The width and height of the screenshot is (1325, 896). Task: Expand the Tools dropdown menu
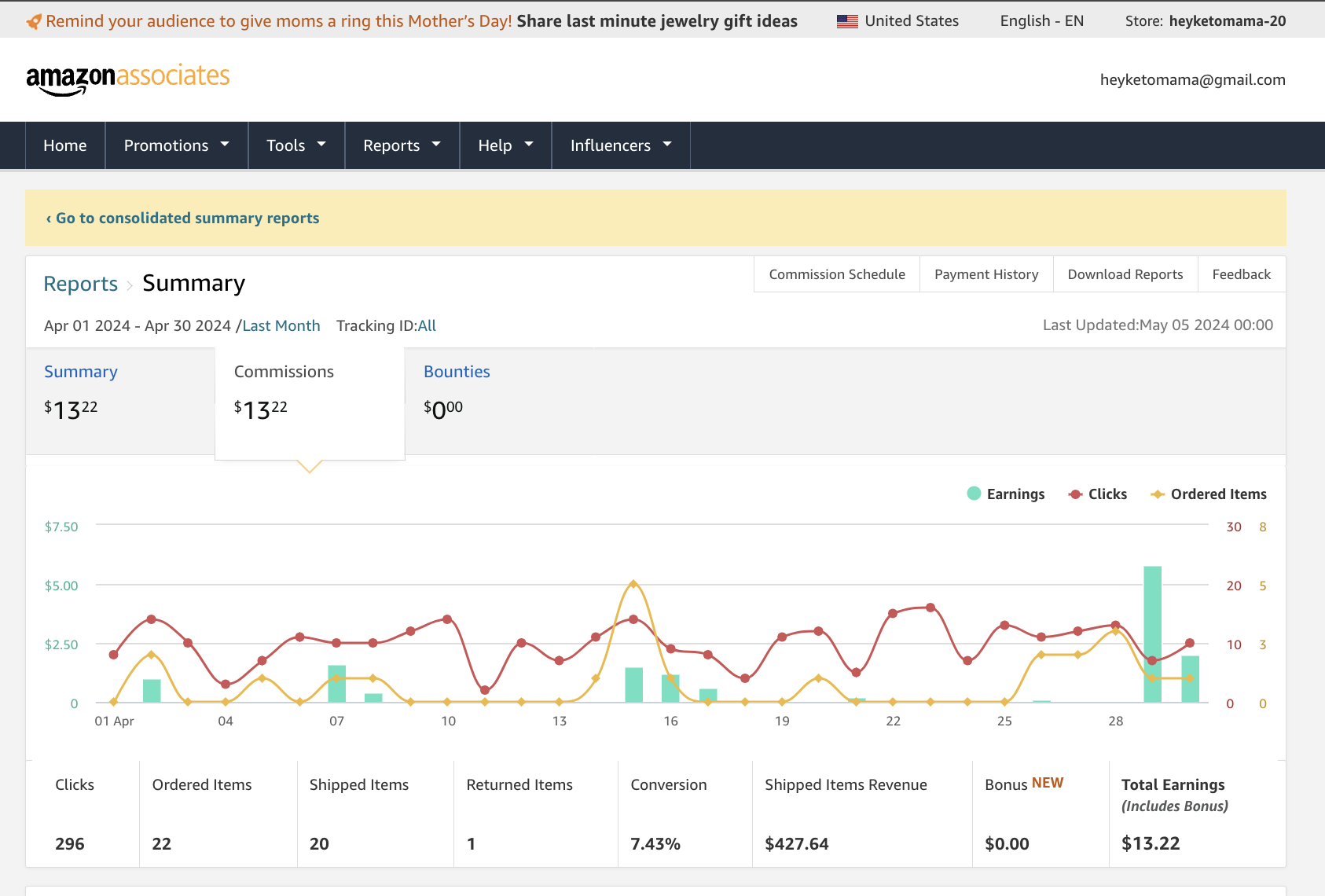[296, 145]
